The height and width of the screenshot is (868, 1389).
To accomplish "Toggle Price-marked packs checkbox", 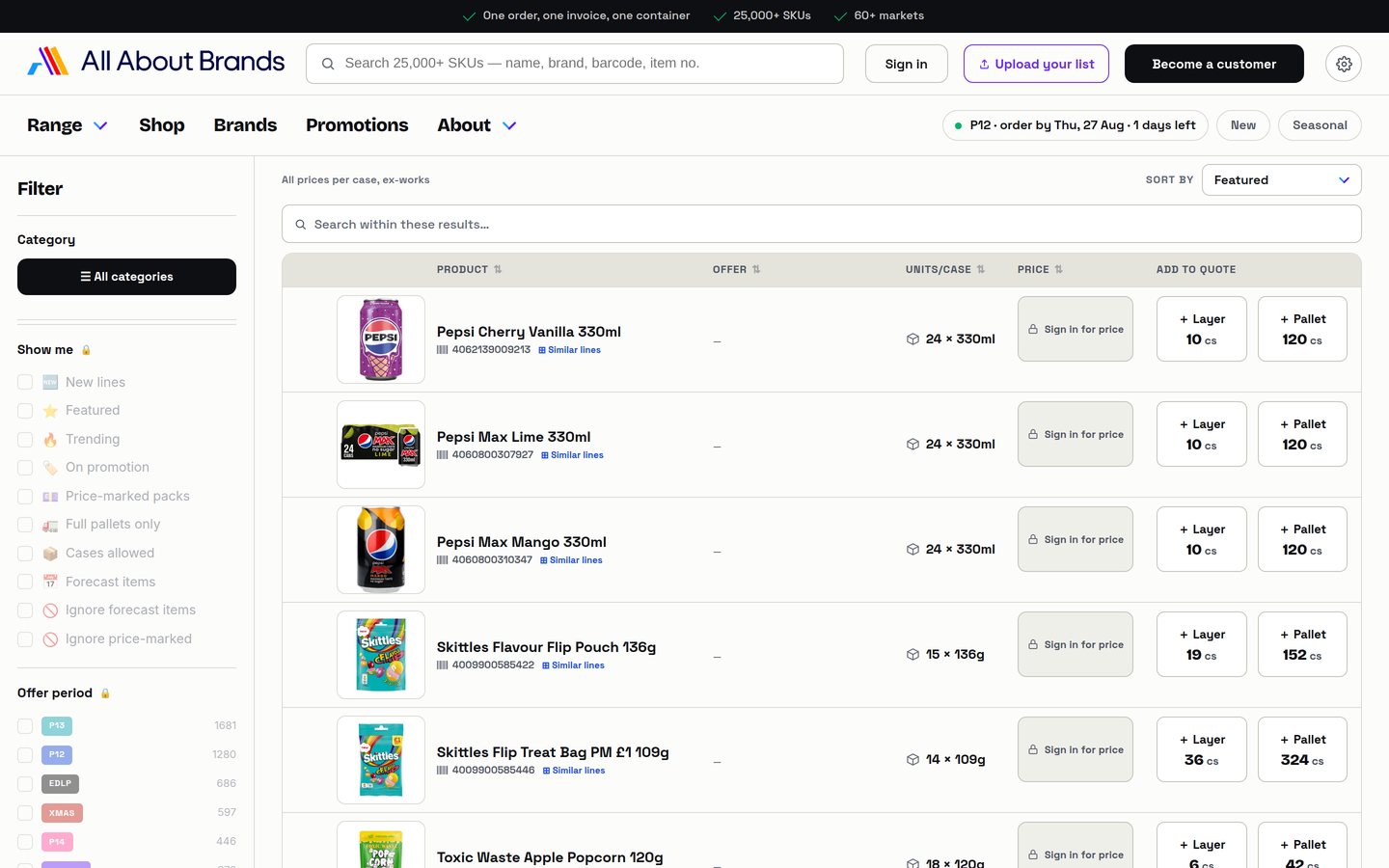I will [25, 497].
